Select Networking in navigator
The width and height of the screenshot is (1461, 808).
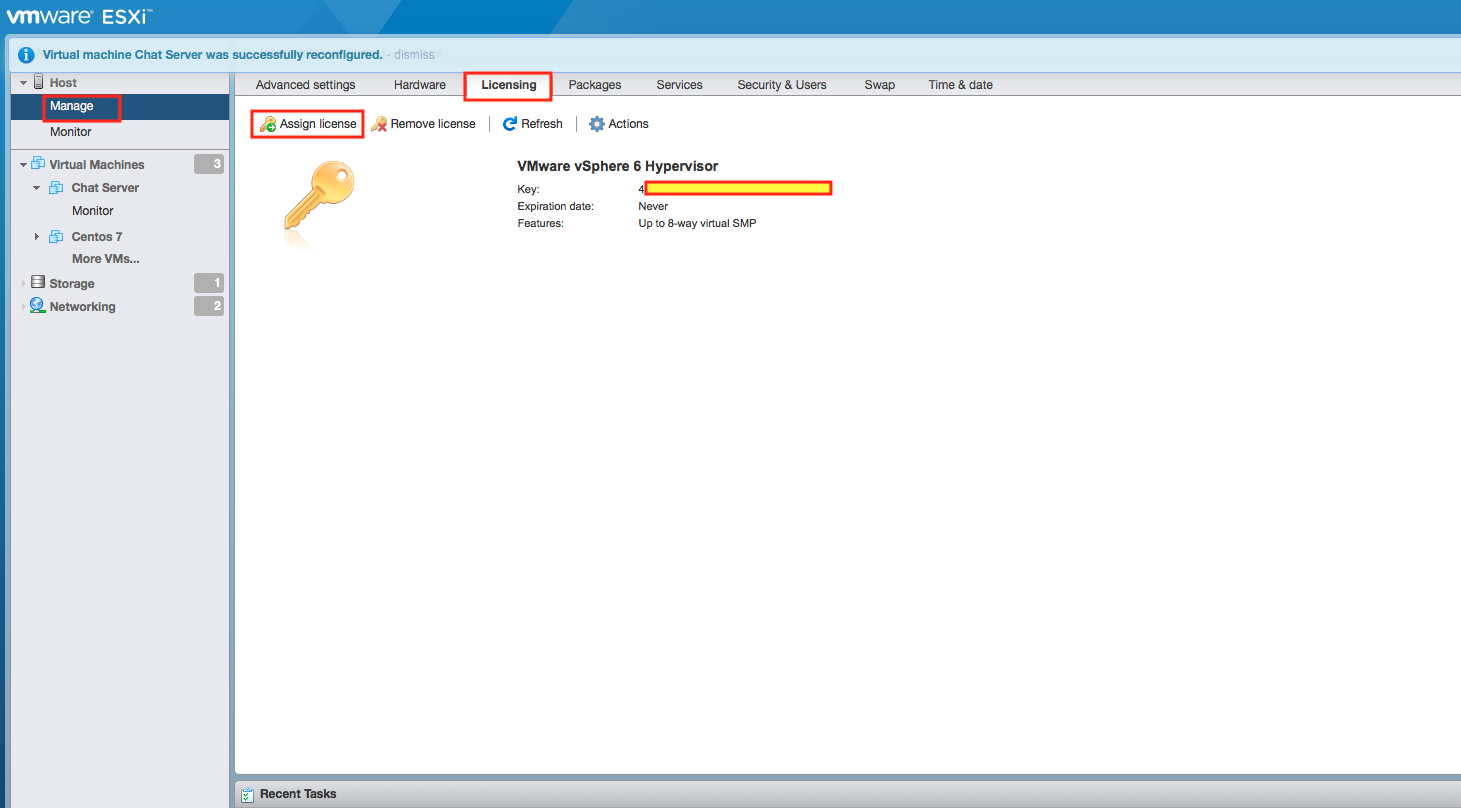pyautogui.click(x=83, y=307)
